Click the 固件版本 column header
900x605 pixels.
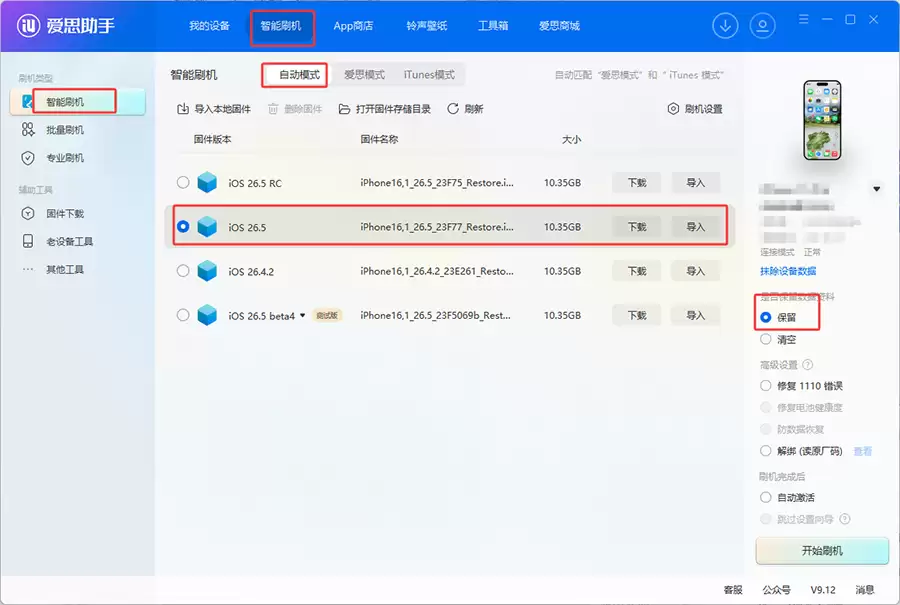[x=212, y=139]
